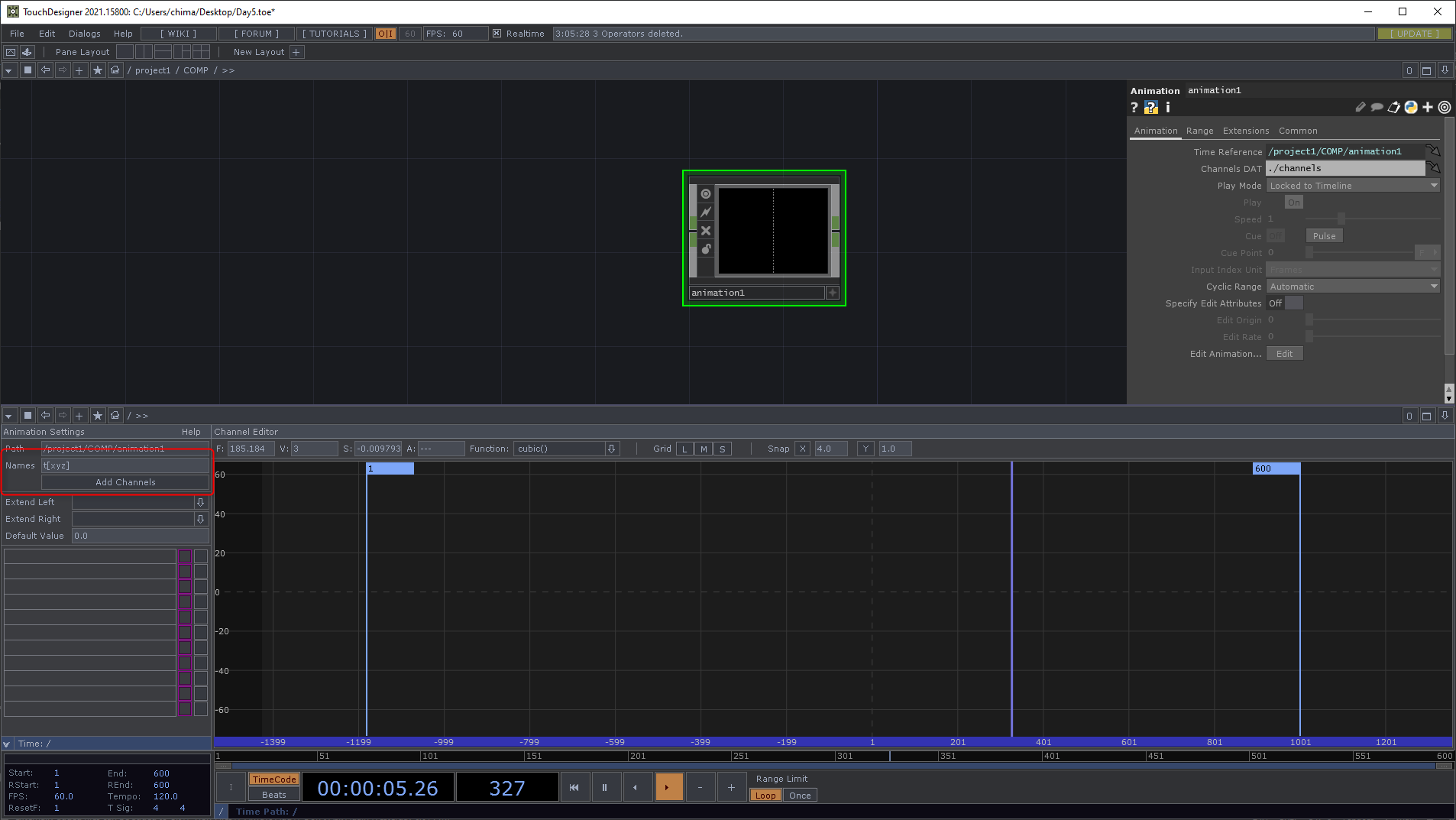Click the operator comment speech bubble icon

[1377, 108]
